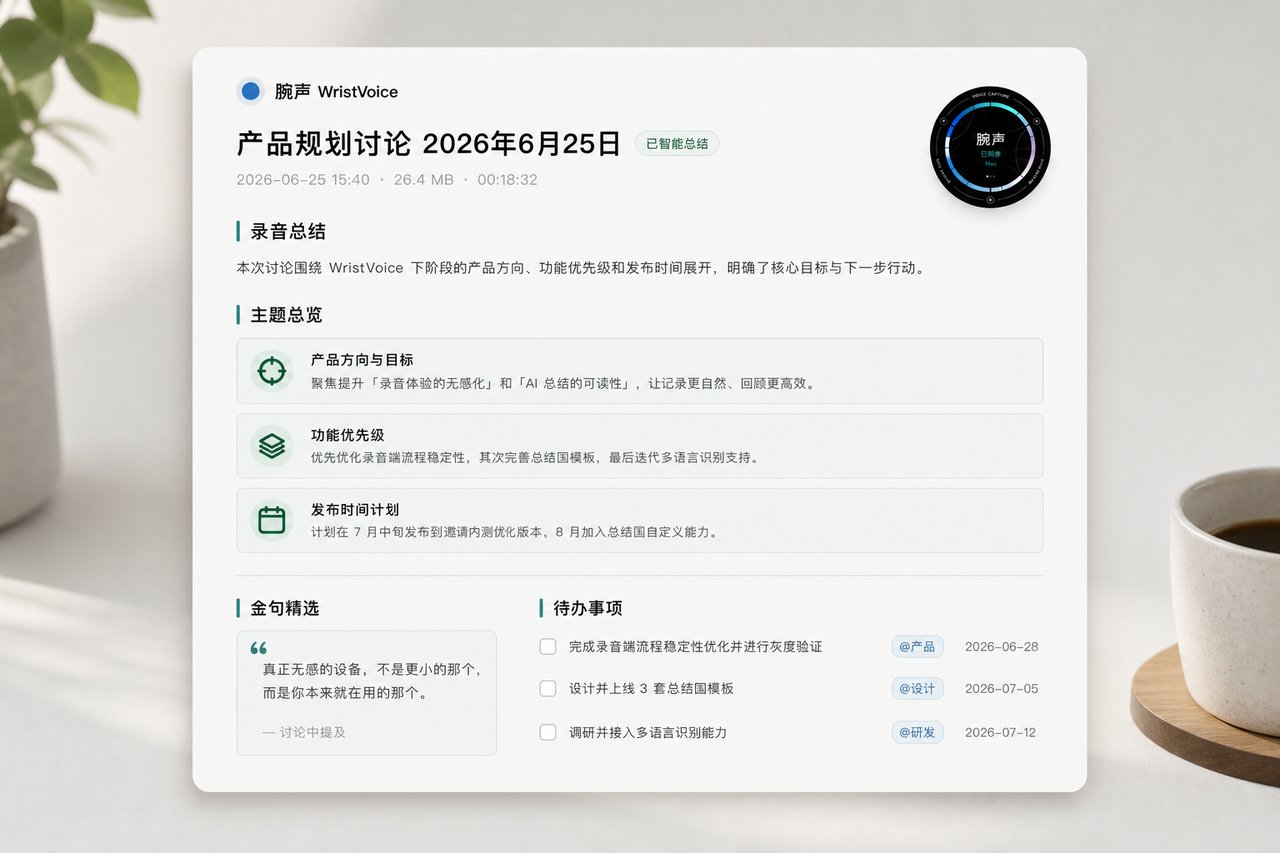
Task: Click the summary paragraph starting 本次讨论围绕
Action: (581, 268)
